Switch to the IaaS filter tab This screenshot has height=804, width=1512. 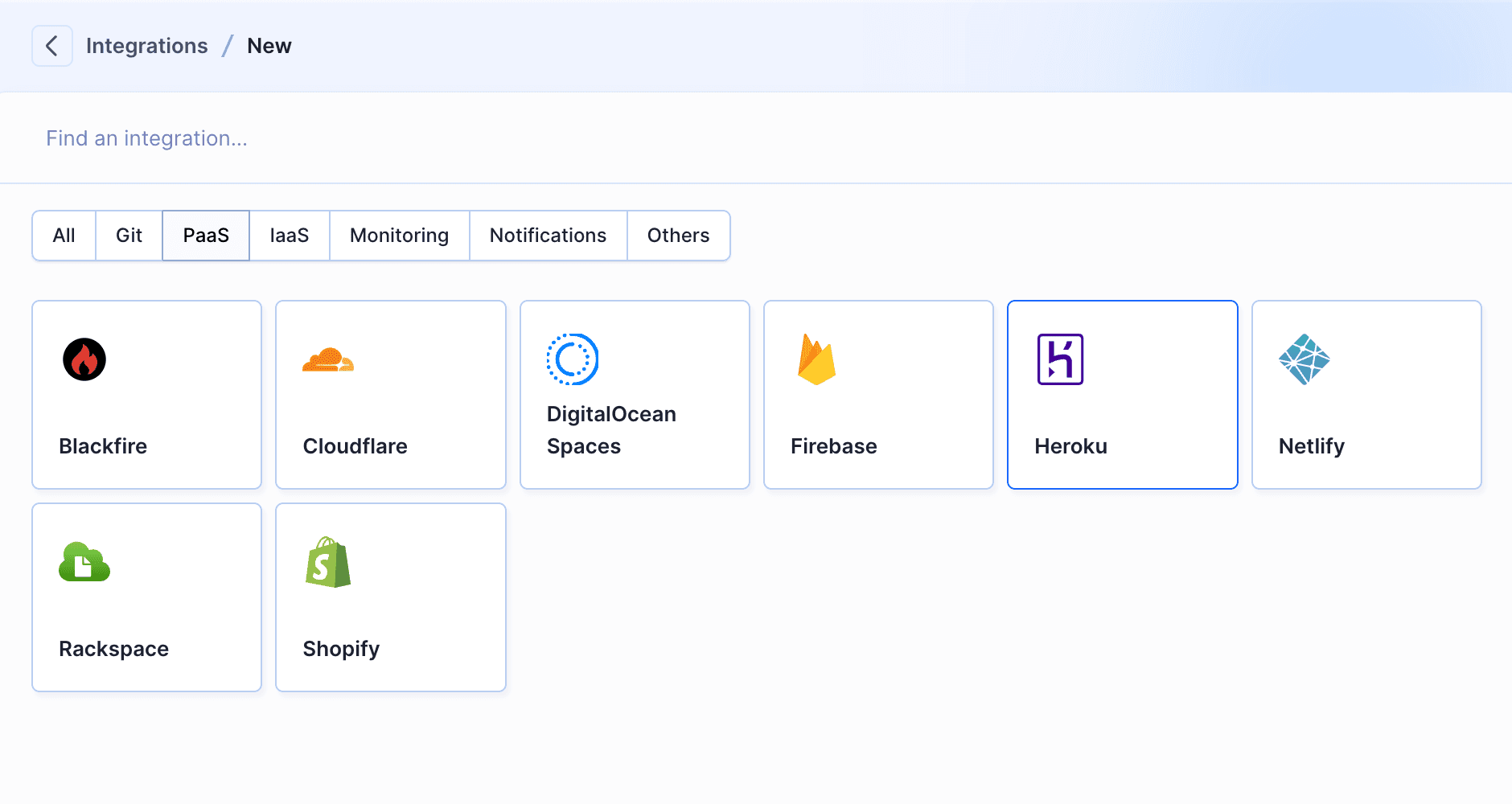(290, 236)
